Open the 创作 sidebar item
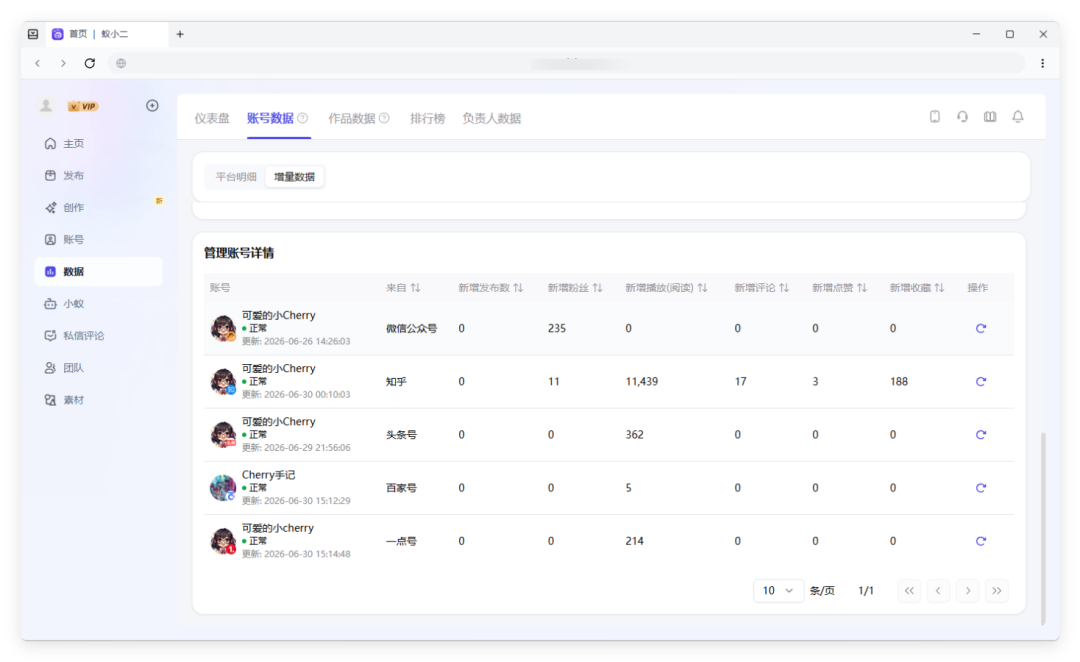 [x=98, y=207]
